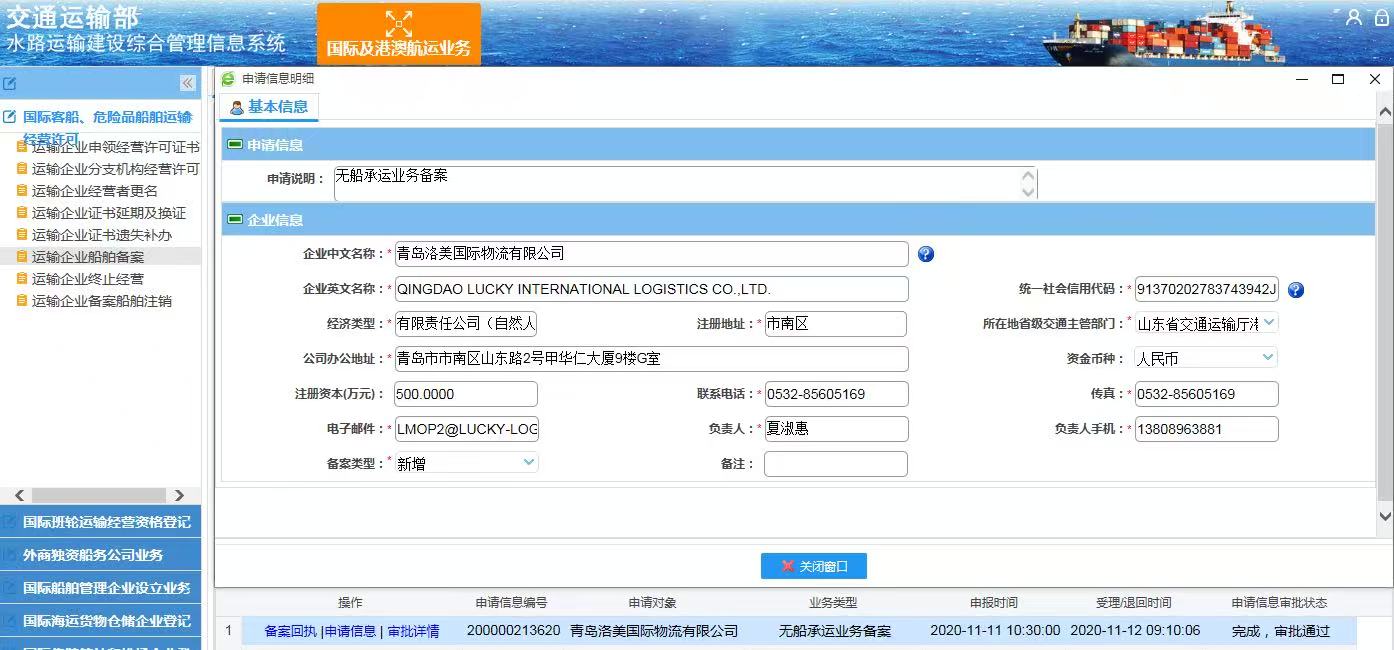This screenshot has width=1394, height=650.
Task: Open 运输企业终止经营 in the sidebar
Action: point(88,279)
